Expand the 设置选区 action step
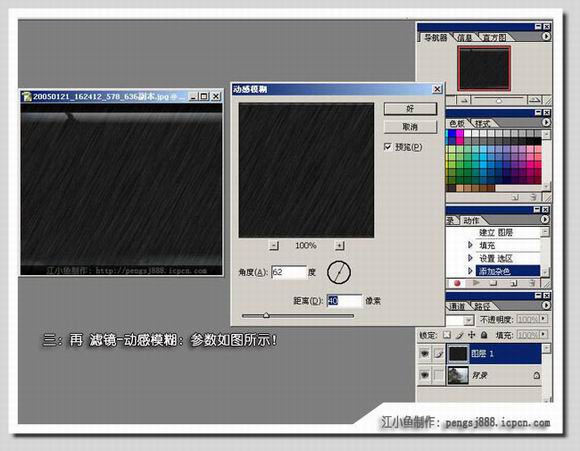Viewport: 580px width, 451px height. [470, 258]
